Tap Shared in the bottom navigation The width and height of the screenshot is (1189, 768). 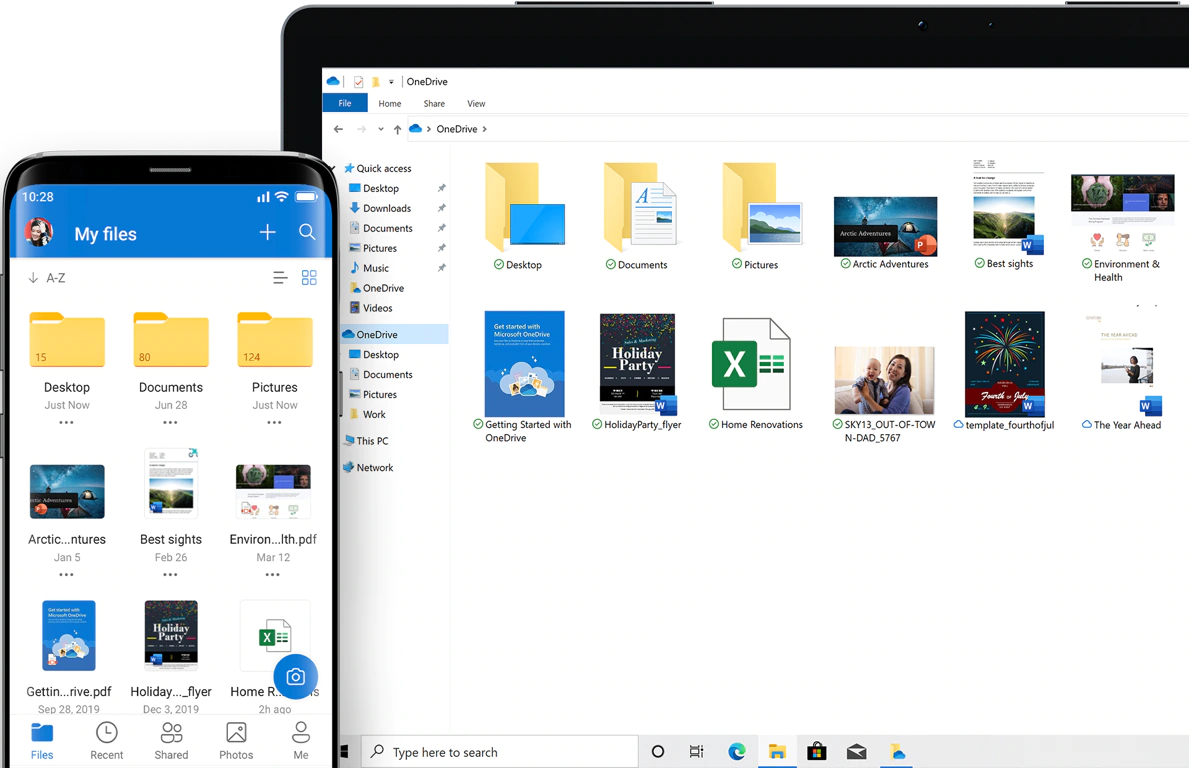click(x=171, y=740)
